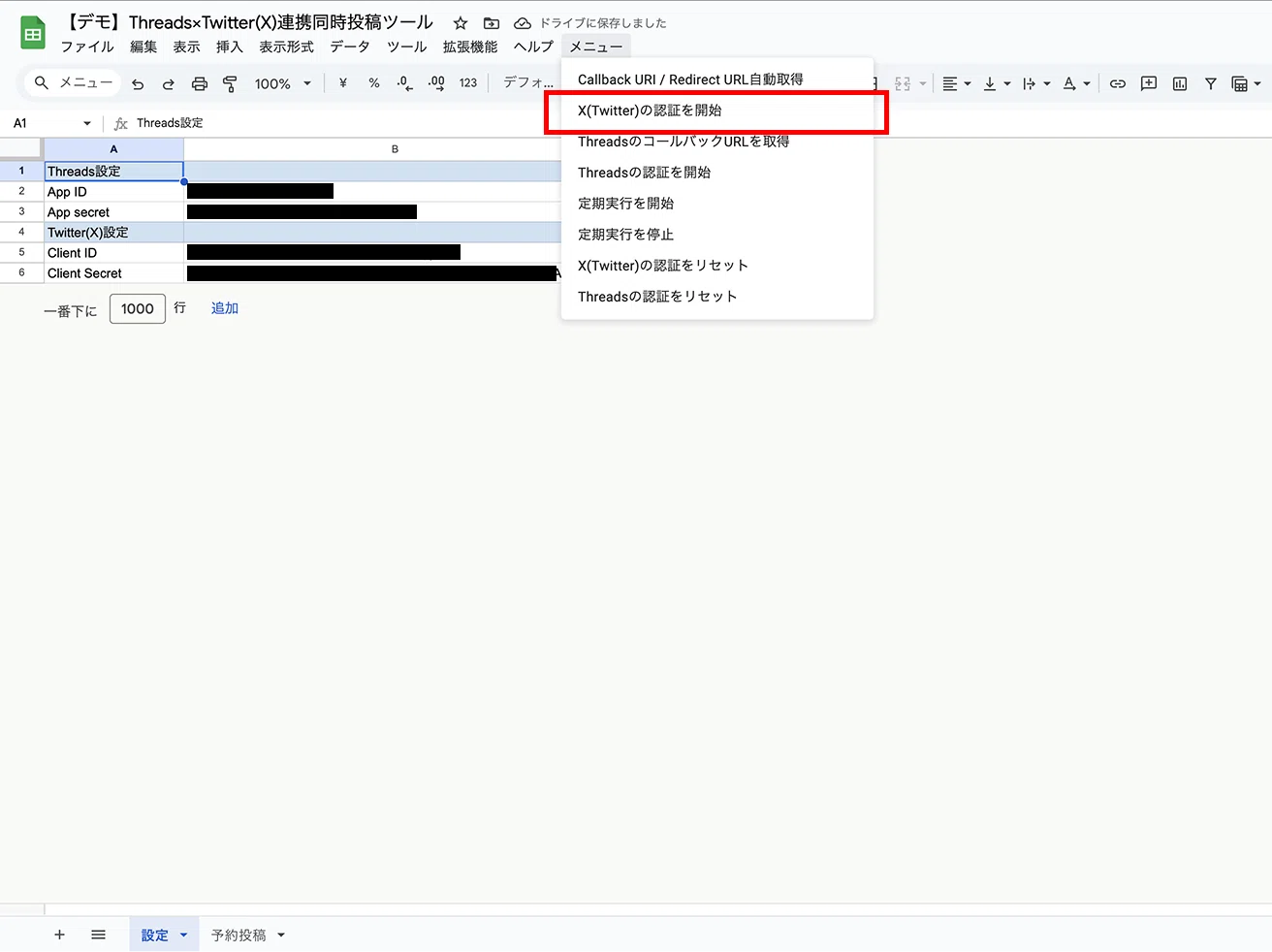
Task: Select Callback URI / Redirect URL自動取得
Action: (x=717, y=79)
